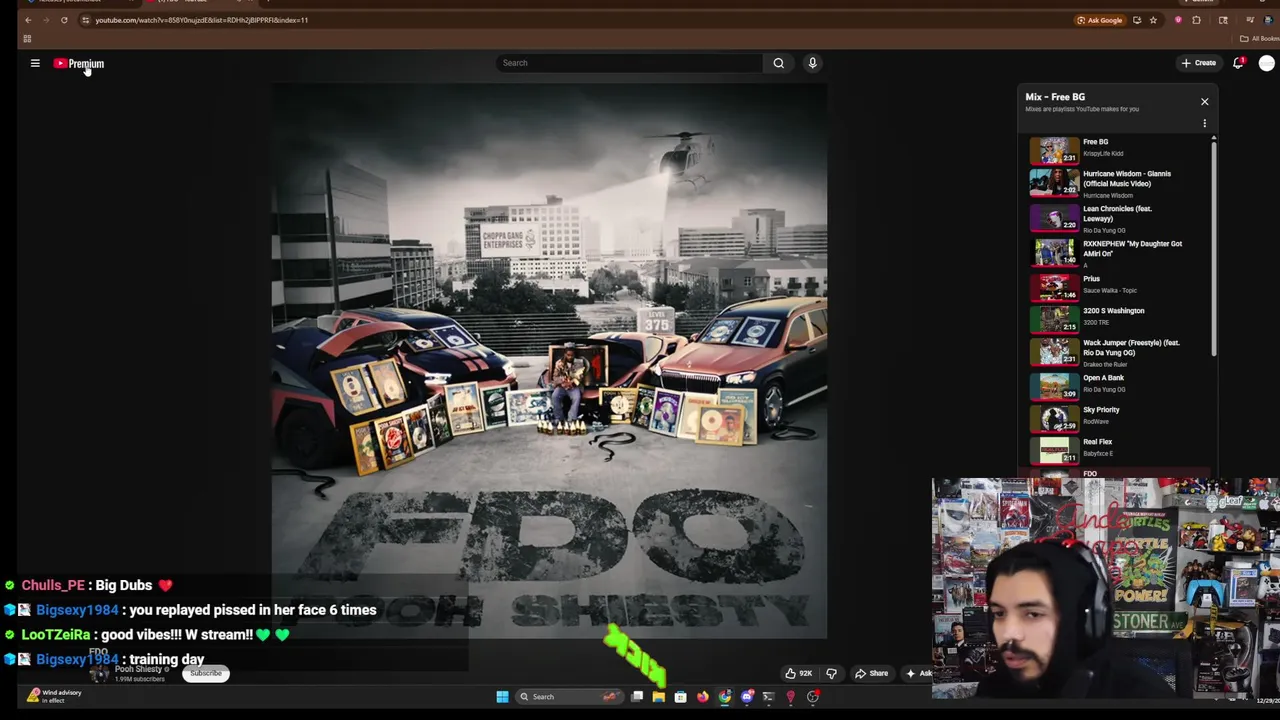The image size is (1280, 720).
Task: Share this video
Action: pos(871,673)
